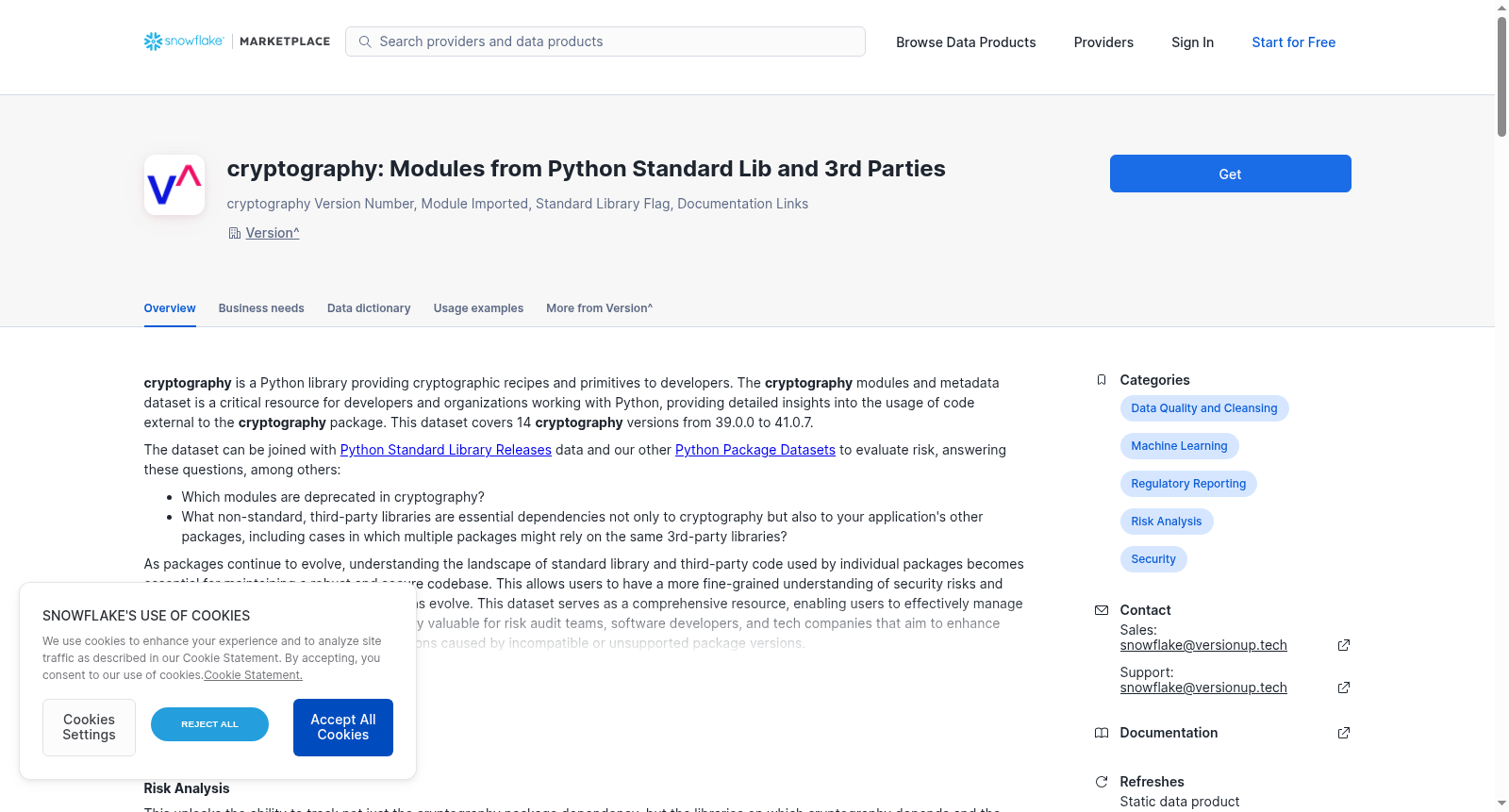This screenshot has height=812, width=1509.
Task: Click the building icon beside Version^
Action: [235, 233]
